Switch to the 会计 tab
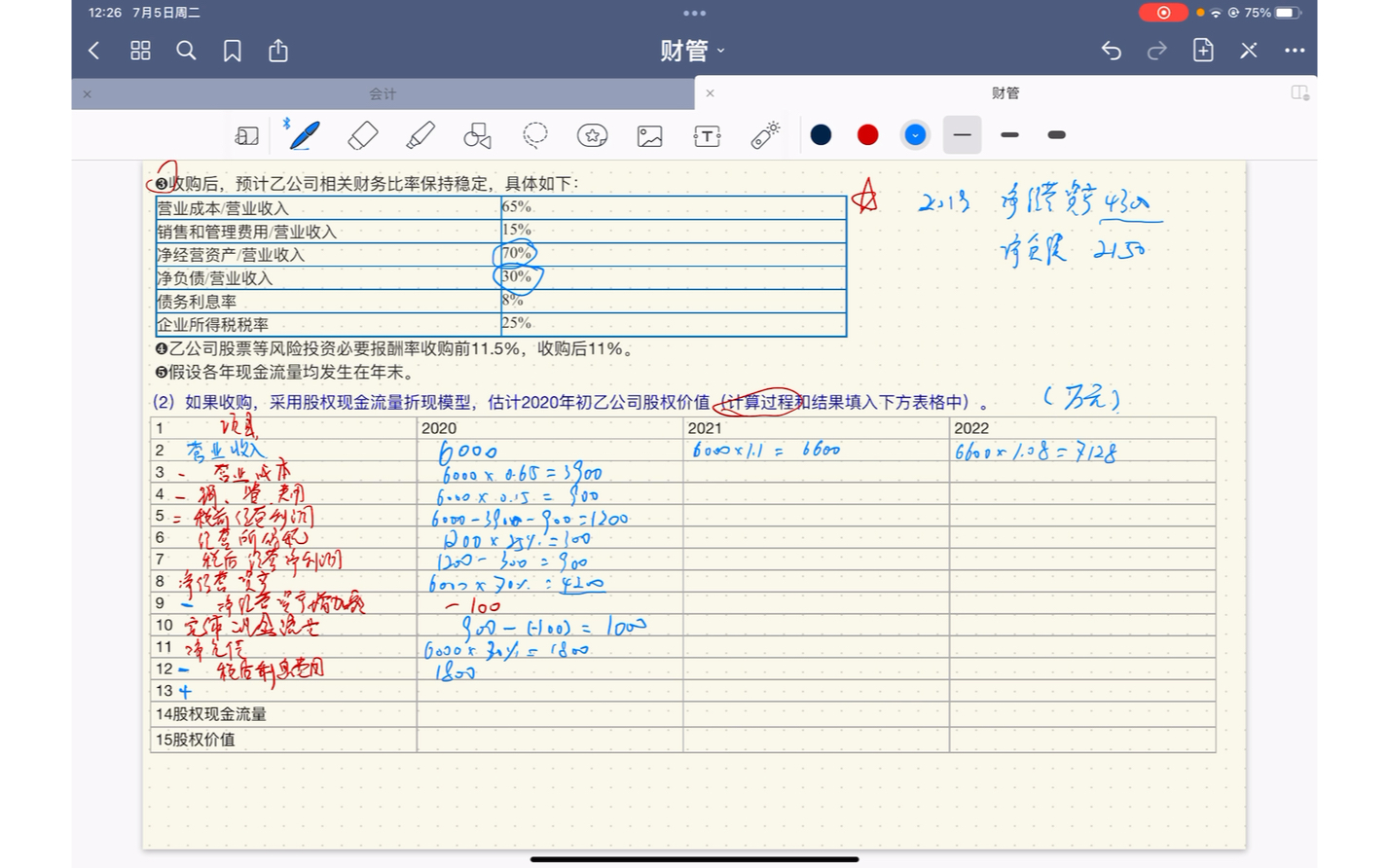Viewport: 1389px width, 868px height. (383, 93)
